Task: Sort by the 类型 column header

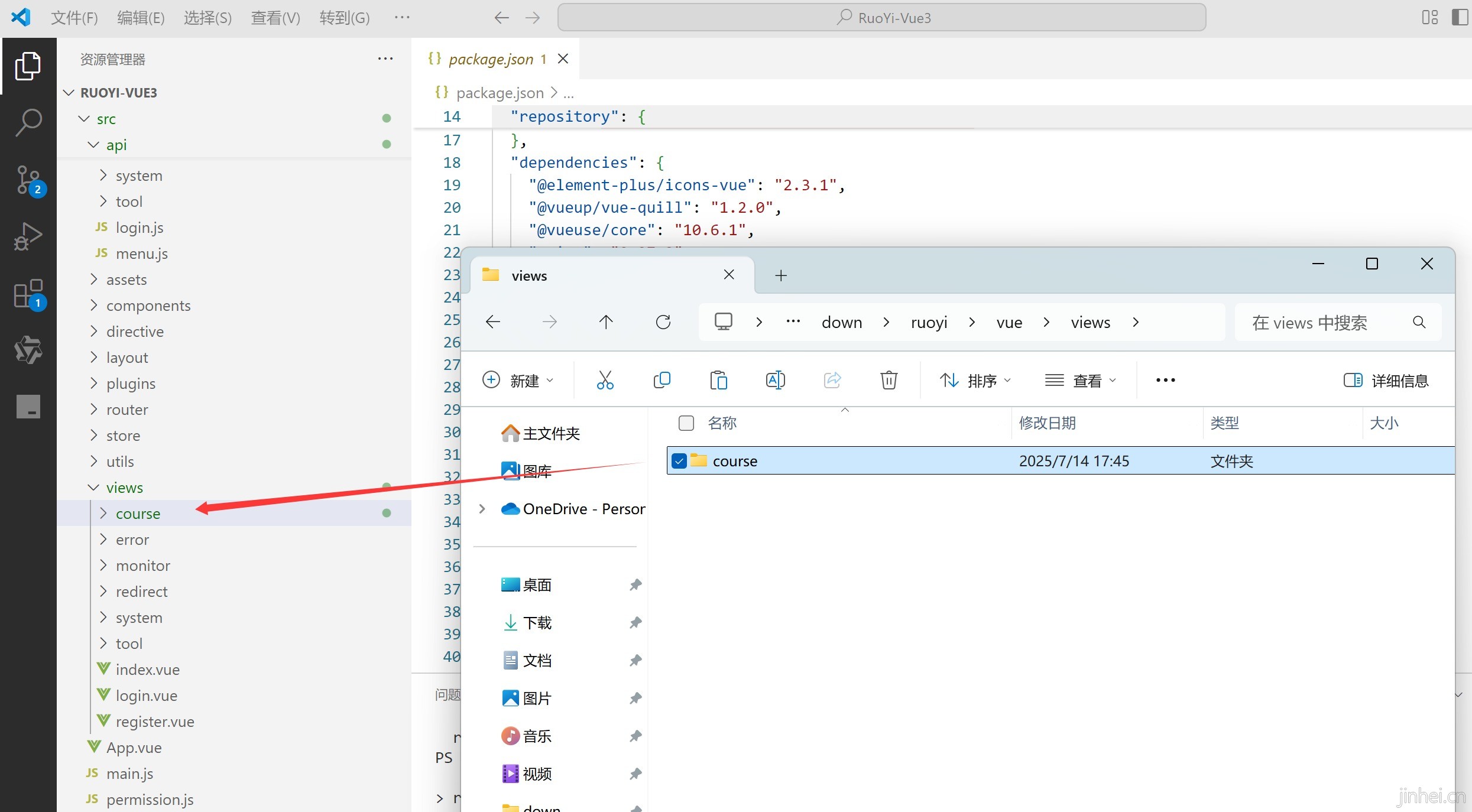Action: 1224,423
